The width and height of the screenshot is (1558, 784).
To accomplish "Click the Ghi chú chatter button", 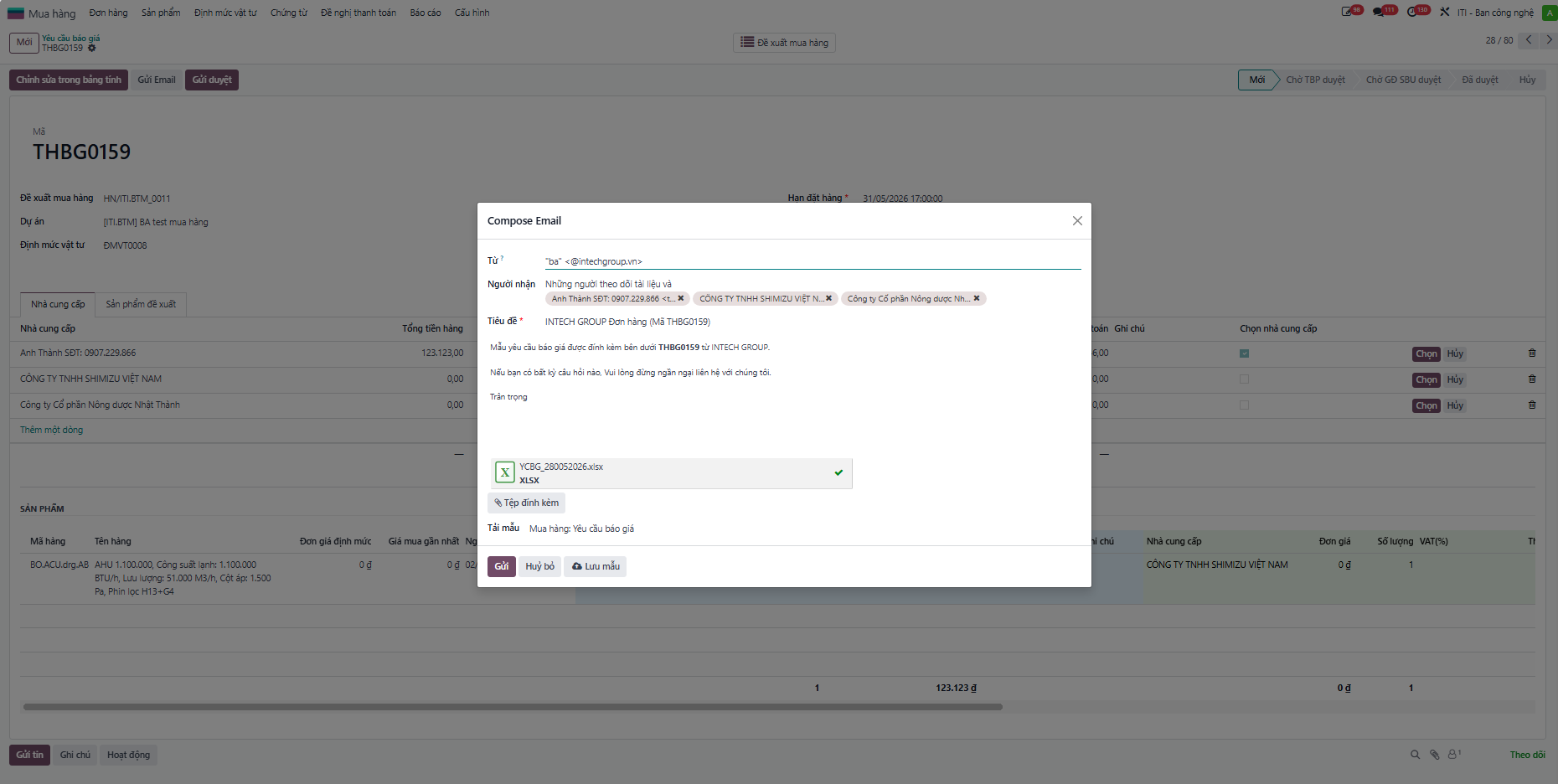I will 75,755.
